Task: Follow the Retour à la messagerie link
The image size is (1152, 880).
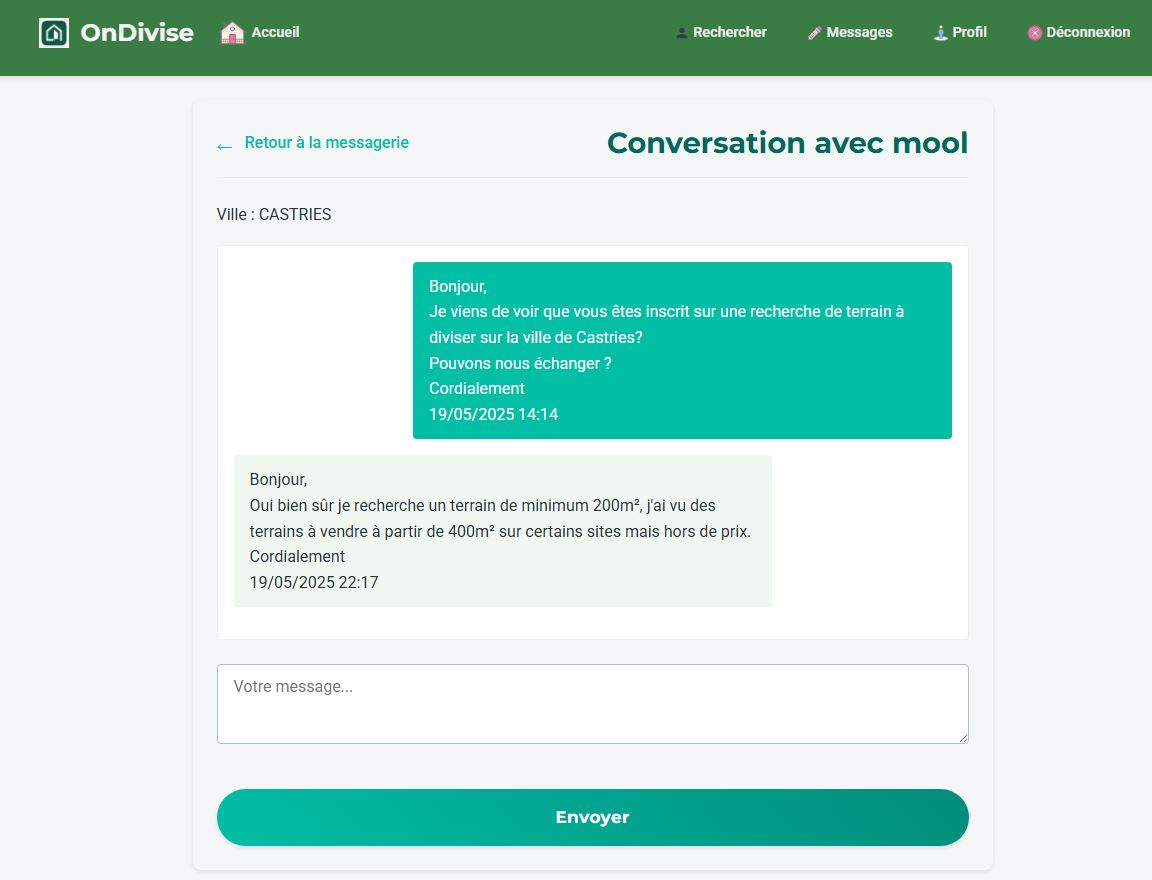Action: (326, 143)
